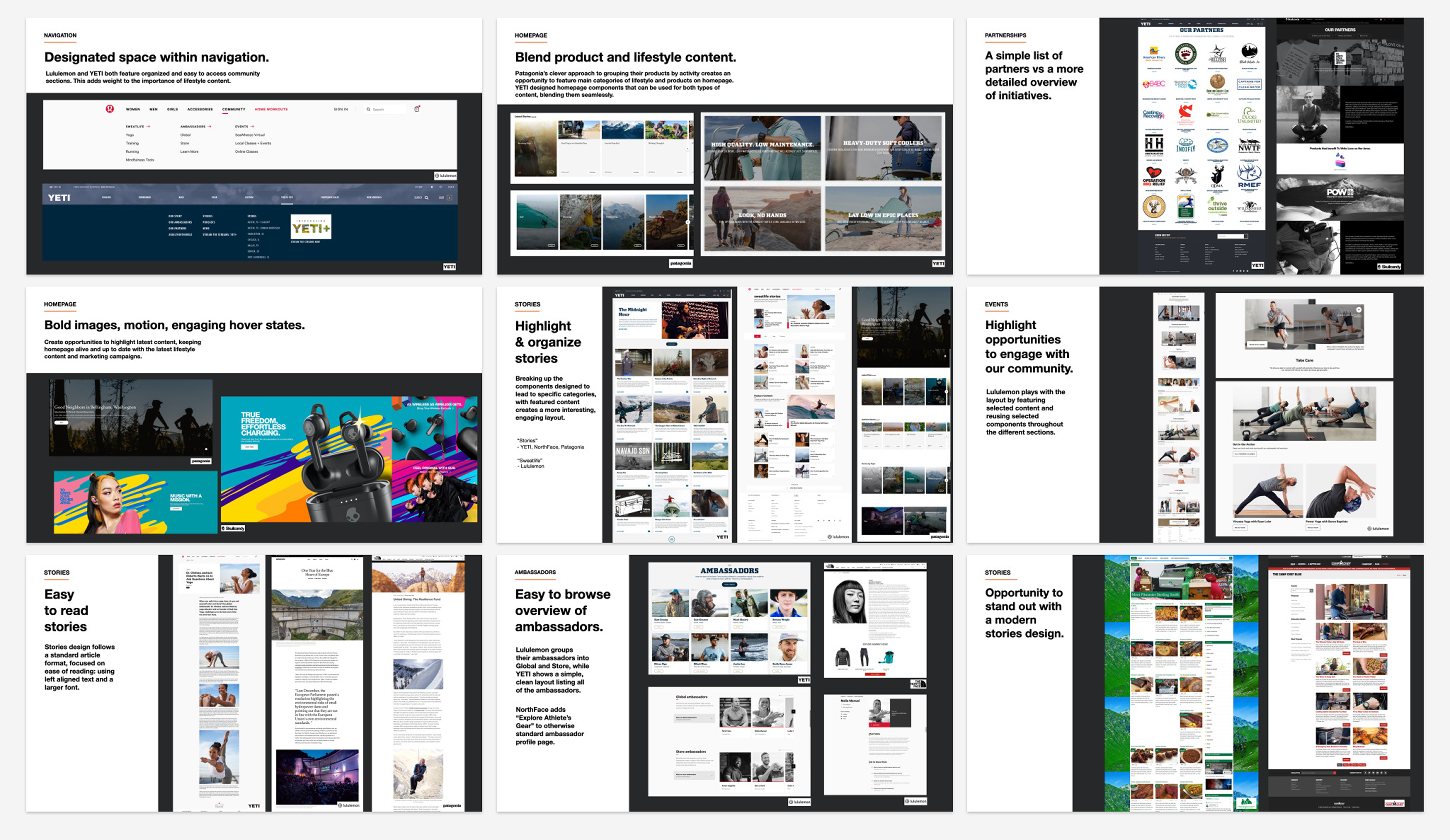
Task: Open the lululemon shopping bag icon
Action: (x=417, y=109)
